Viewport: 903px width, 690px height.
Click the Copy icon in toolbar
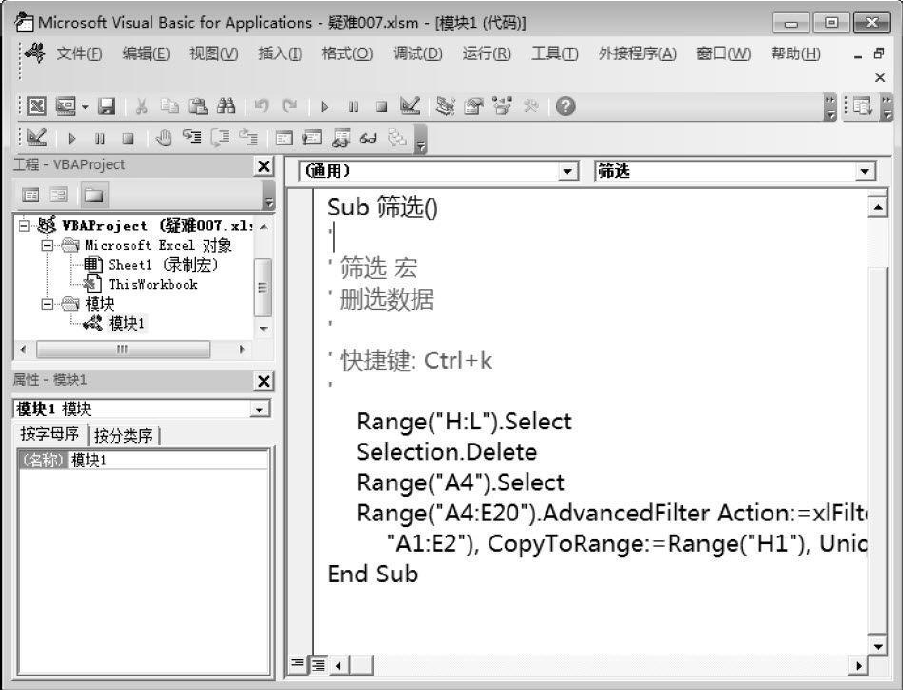pyautogui.click(x=169, y=106)
